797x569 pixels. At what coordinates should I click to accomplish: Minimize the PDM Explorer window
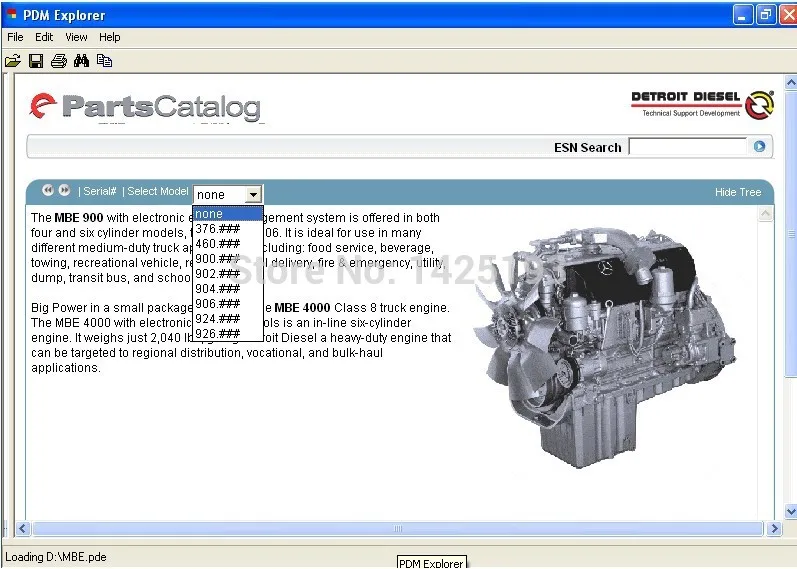click(742, 15)
